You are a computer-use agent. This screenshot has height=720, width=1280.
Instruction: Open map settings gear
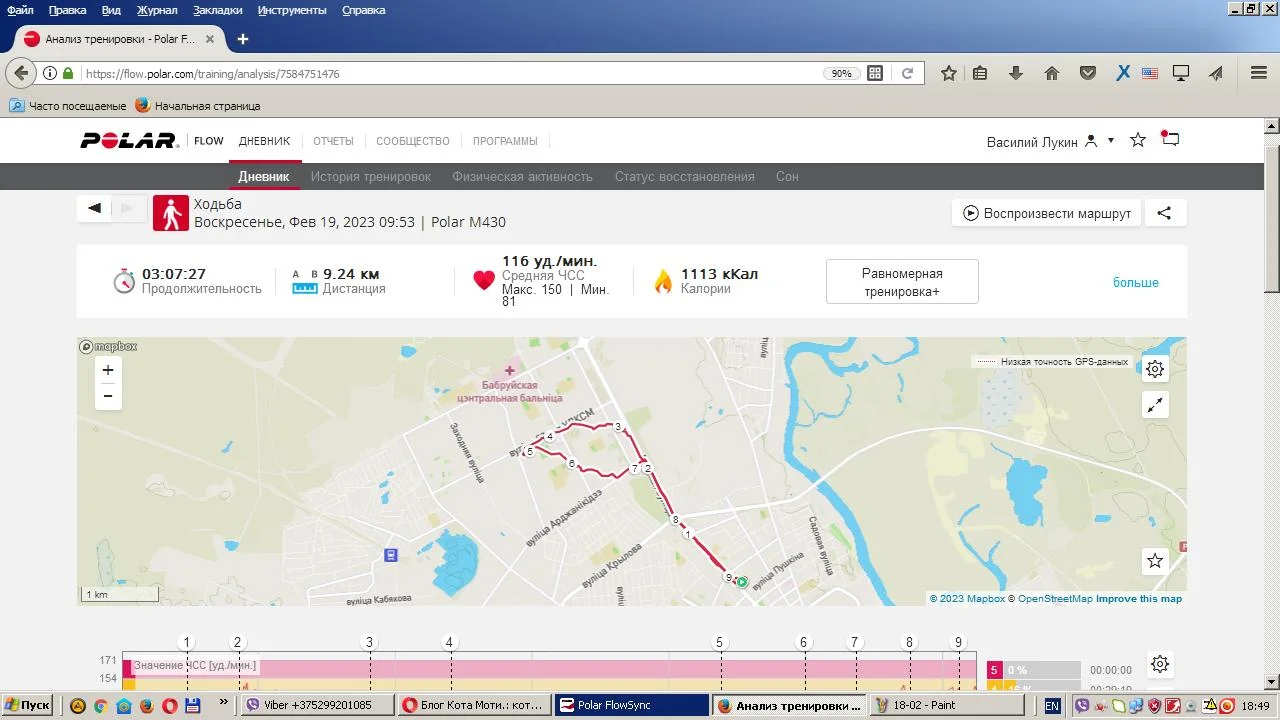pos(1155,369)
